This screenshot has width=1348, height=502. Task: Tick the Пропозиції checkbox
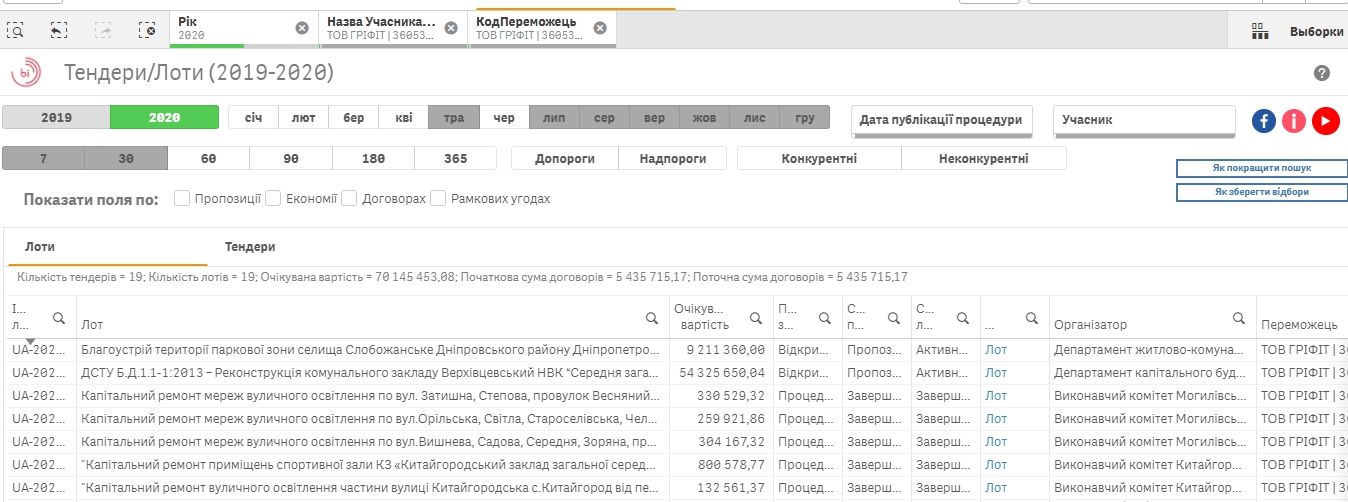pyautogui.click(x=182, y=198)
